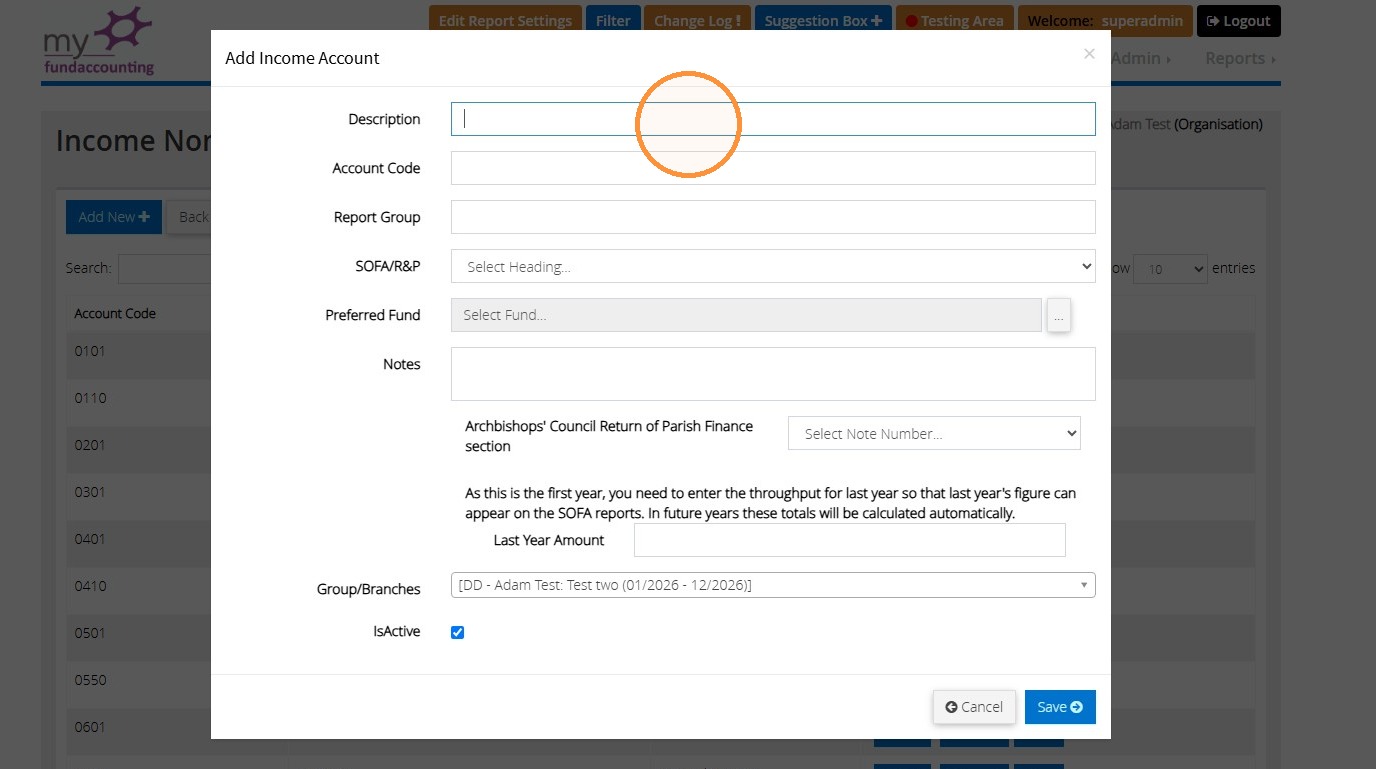
Task: Click the Preferred Fund Select Fund field
Action: pos(746,315)
